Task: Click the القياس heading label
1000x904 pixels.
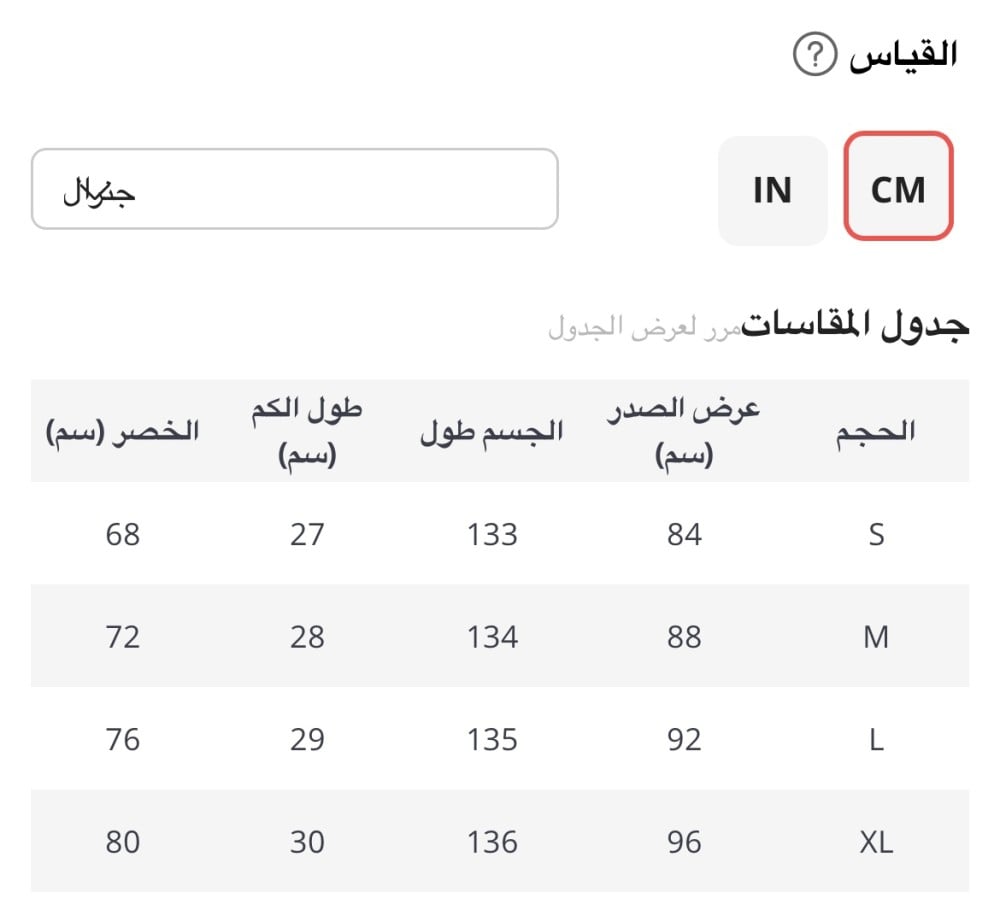Action: (x=903, y=55)
